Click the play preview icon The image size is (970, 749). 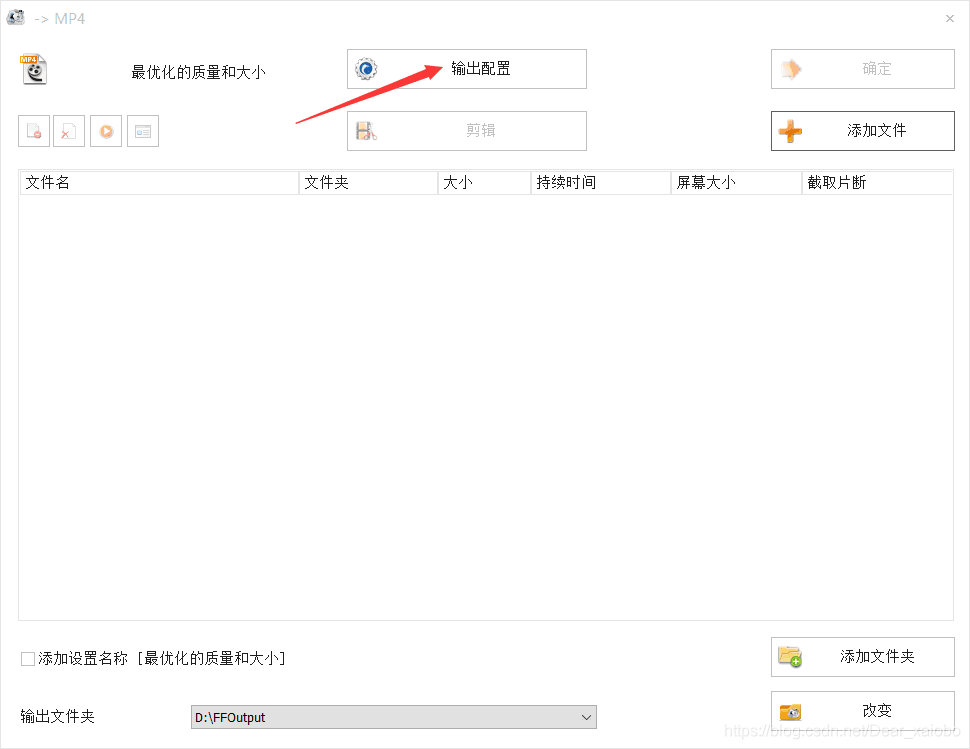106,130
